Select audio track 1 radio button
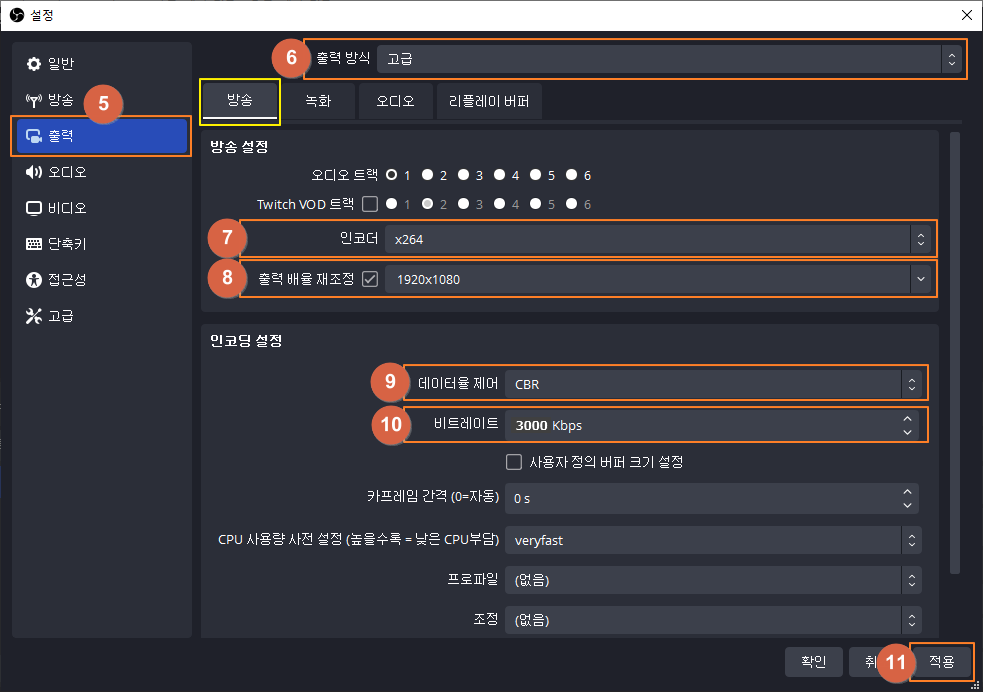This screenshot has height=692, width=983. point(392,175)
